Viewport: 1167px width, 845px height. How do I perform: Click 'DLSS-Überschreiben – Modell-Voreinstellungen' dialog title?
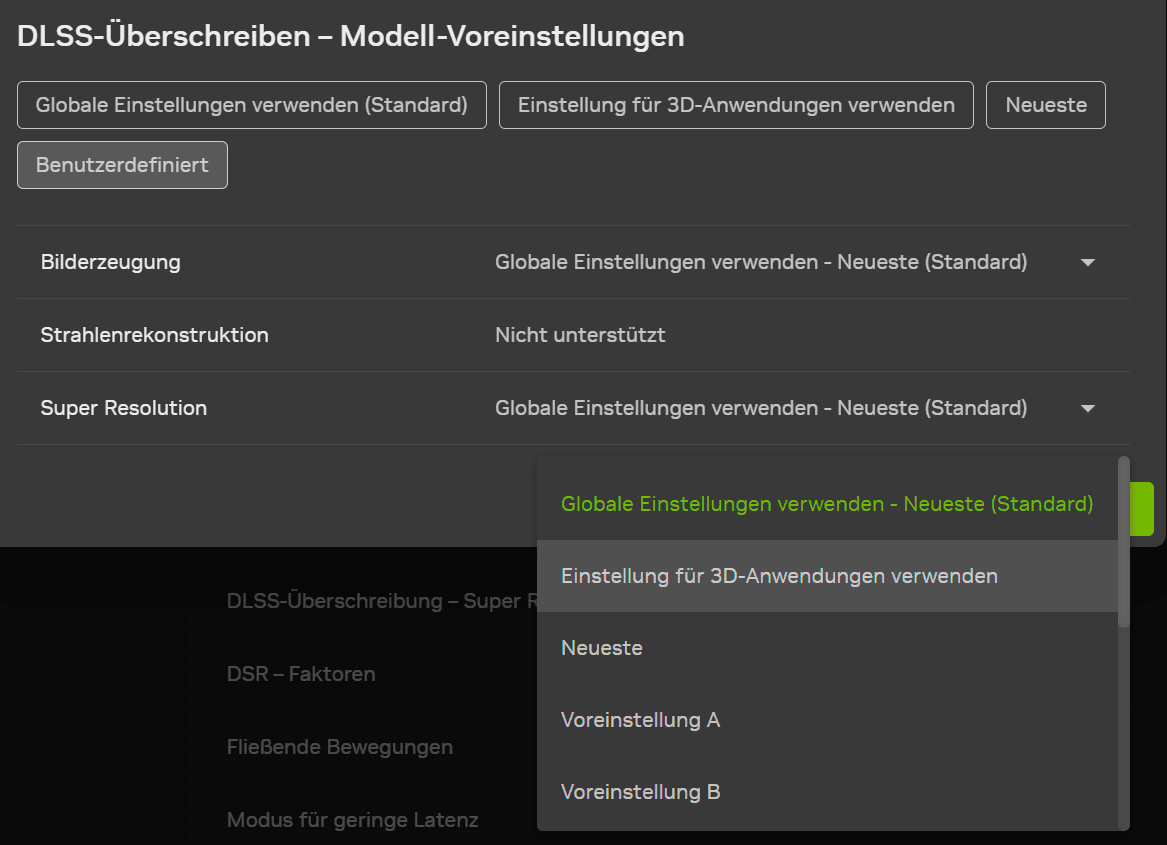tap(351, 36)
